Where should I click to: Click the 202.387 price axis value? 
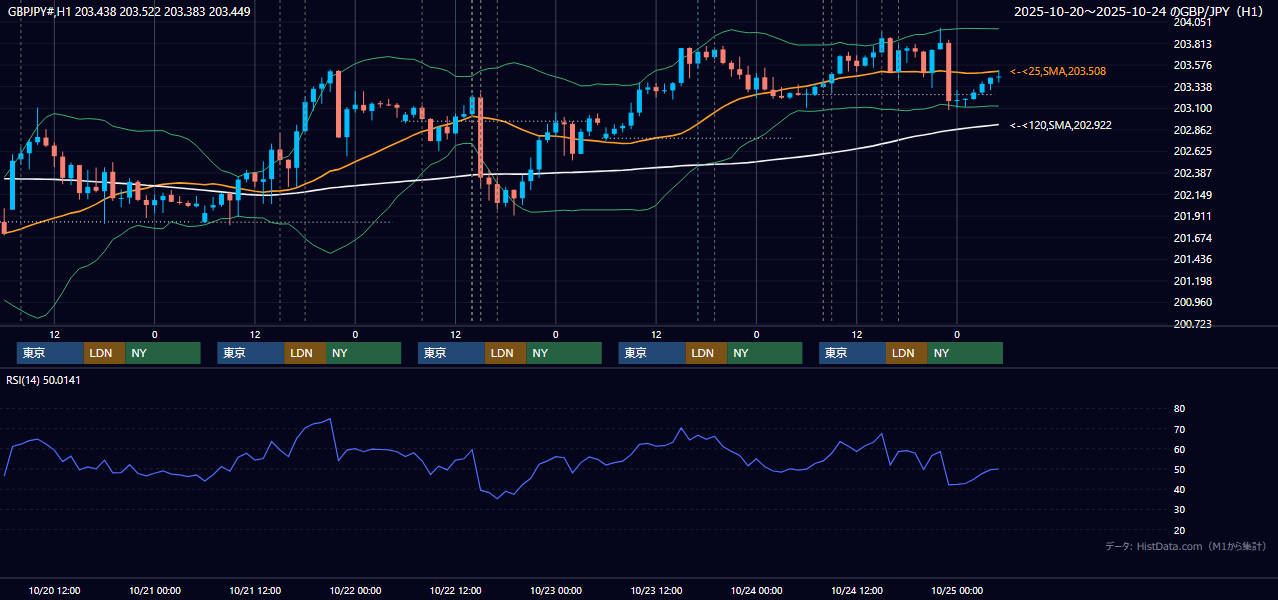(x=1192, y=173)
